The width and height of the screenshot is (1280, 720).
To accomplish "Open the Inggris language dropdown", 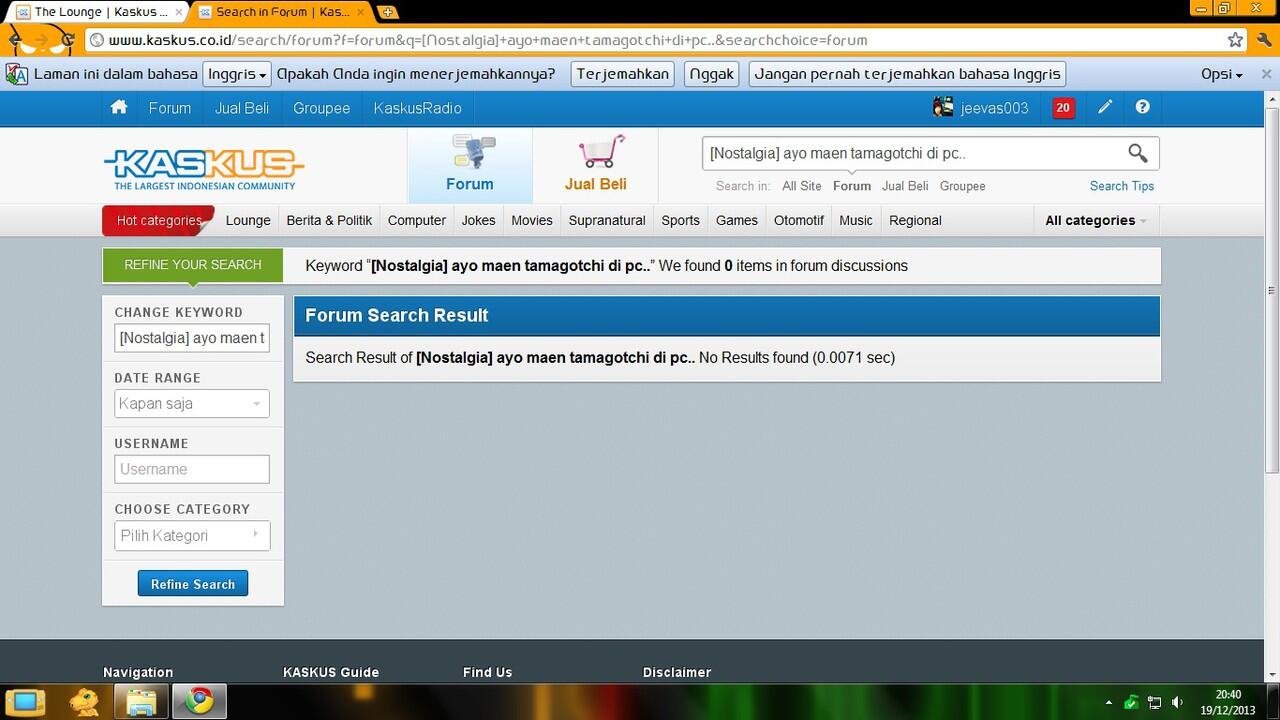I will pos(237,74).
